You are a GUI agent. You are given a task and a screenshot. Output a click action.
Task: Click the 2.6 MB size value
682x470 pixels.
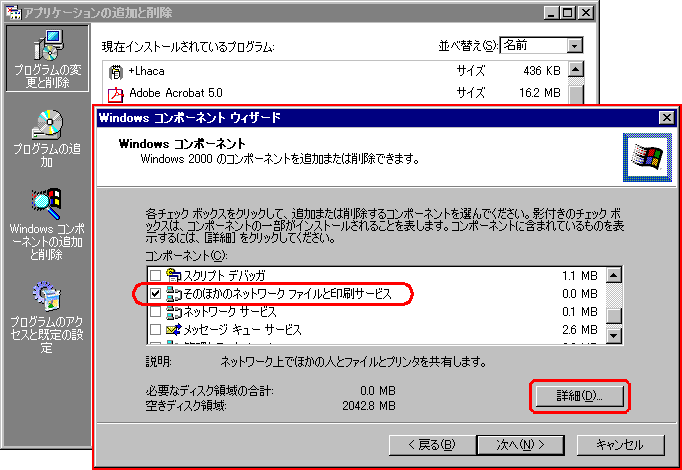pos(579,330)
